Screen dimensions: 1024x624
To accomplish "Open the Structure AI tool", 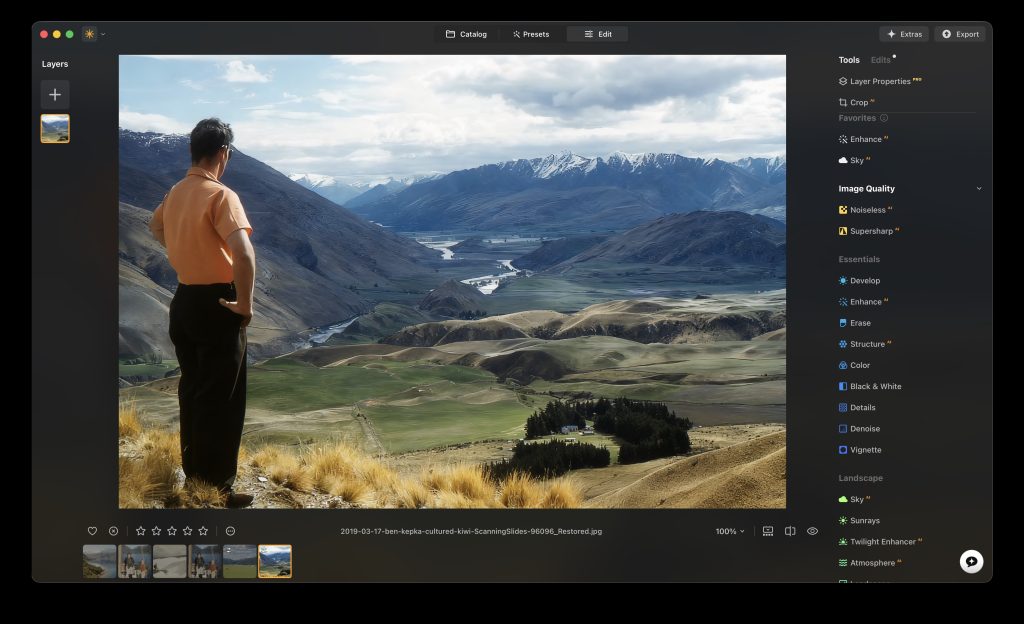I will [x=866, y=343].
